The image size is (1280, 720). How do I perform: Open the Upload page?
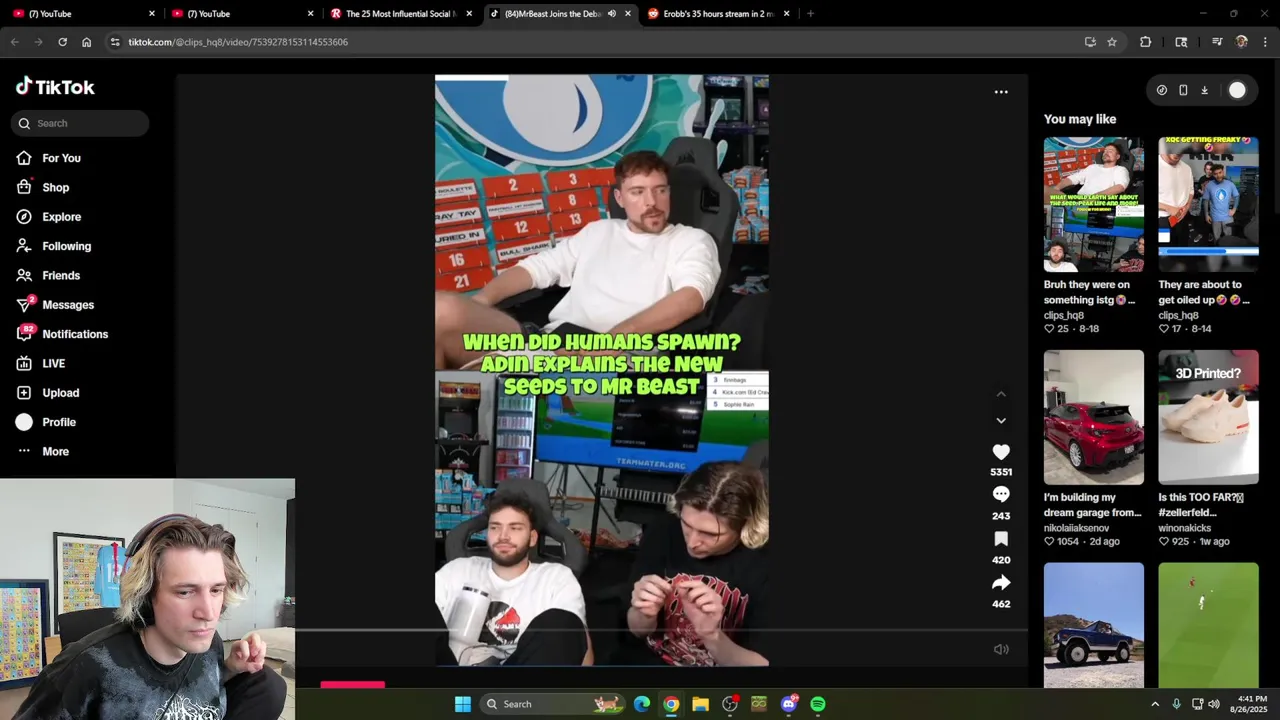[x=47, y=393]
